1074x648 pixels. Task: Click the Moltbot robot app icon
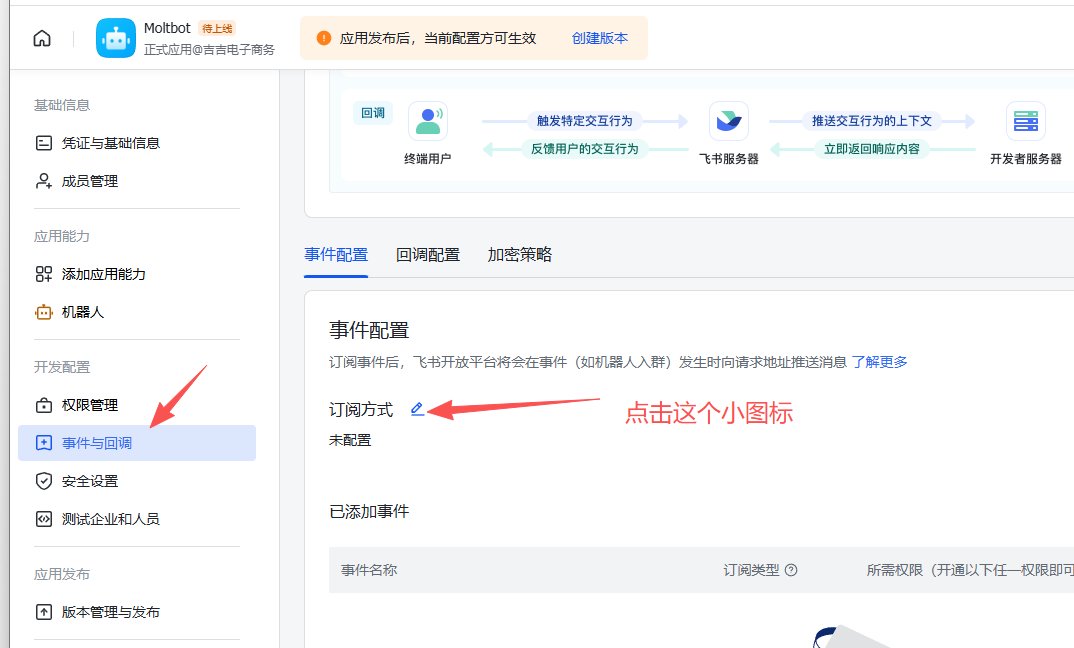point(116,38)
